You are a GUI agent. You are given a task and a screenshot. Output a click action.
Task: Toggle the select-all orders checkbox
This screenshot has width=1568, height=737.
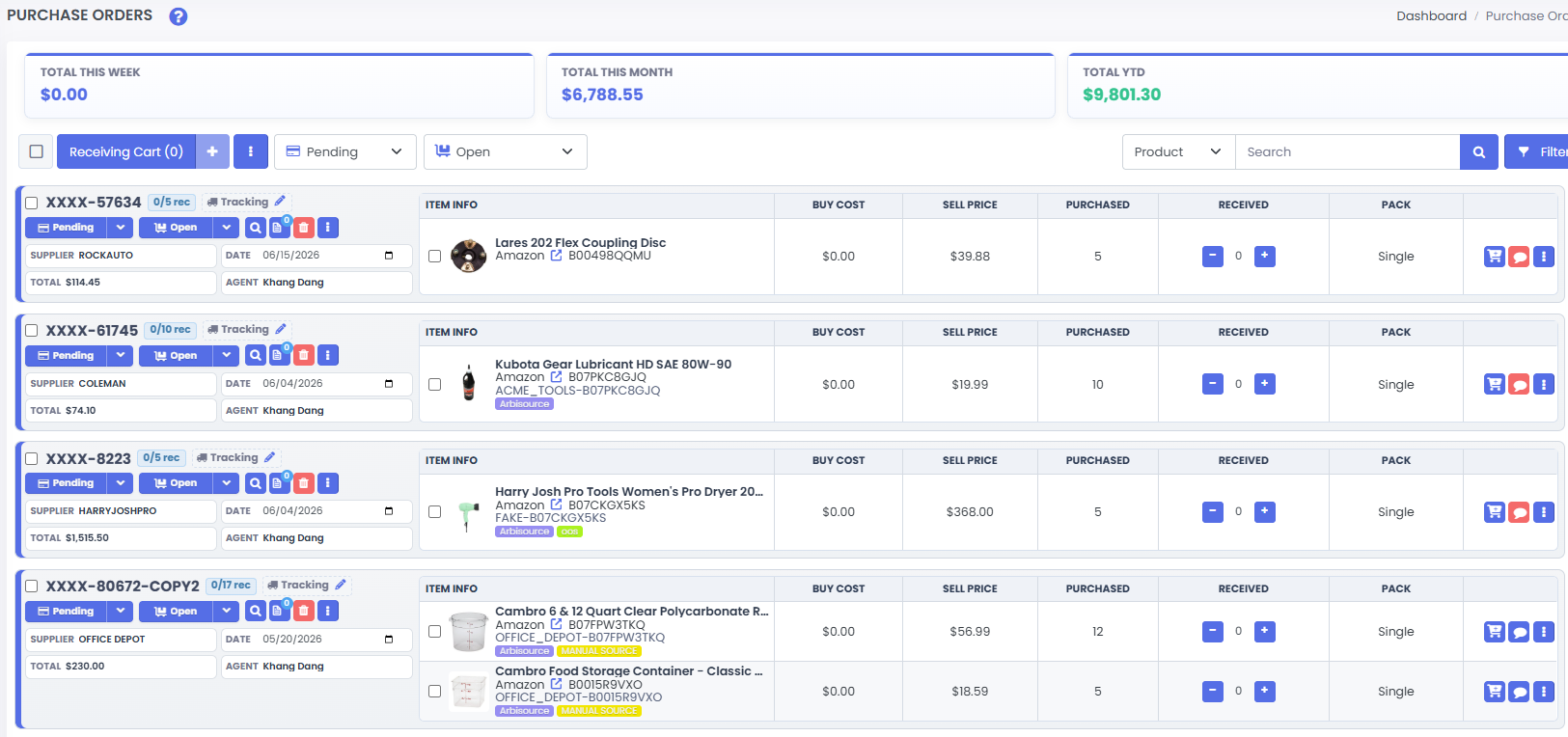point(37,151)
